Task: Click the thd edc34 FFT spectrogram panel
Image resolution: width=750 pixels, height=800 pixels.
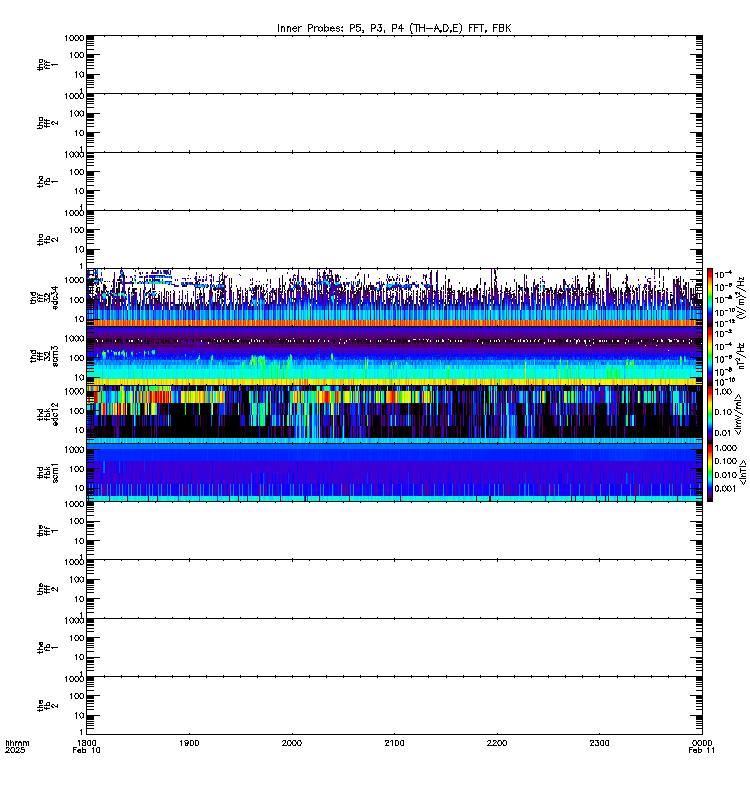Action: coord(394,298)
